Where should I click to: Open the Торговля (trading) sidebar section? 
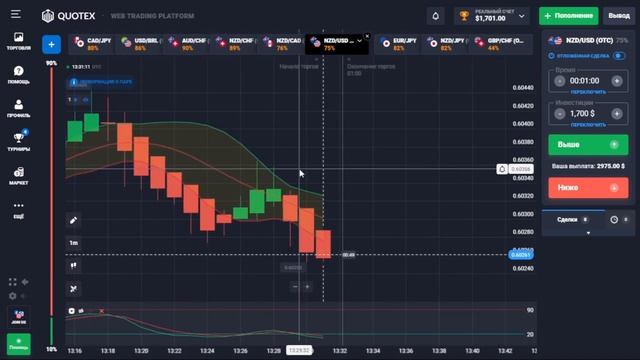tap(18, 41)
